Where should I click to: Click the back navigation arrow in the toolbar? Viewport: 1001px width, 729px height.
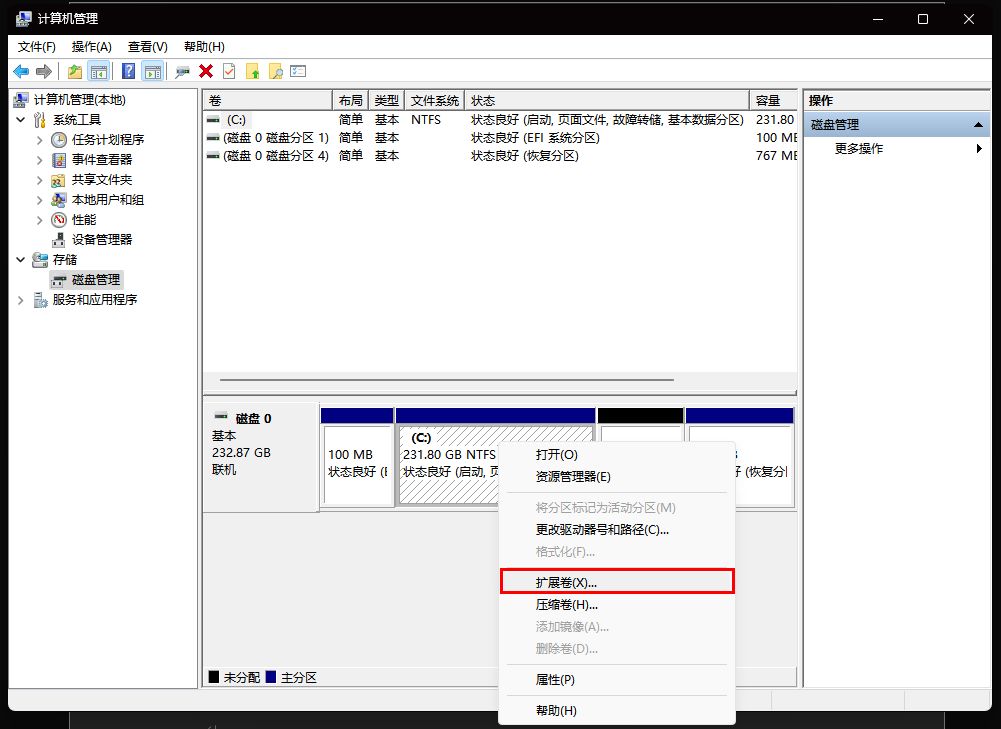pyautogui.click(x=20, y=71)
